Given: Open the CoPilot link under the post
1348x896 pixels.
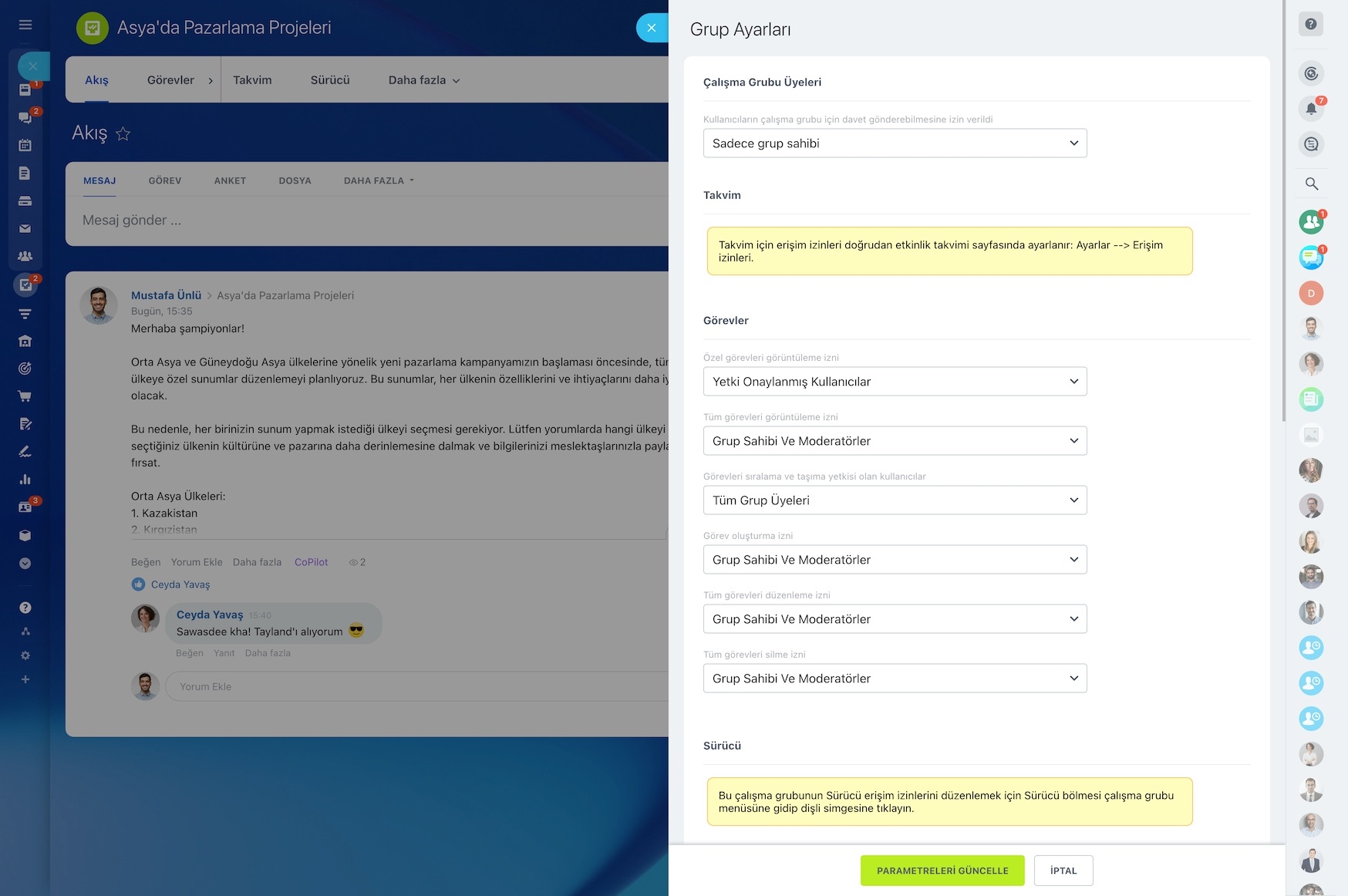Looking at the screenshot, I should 311,562.
